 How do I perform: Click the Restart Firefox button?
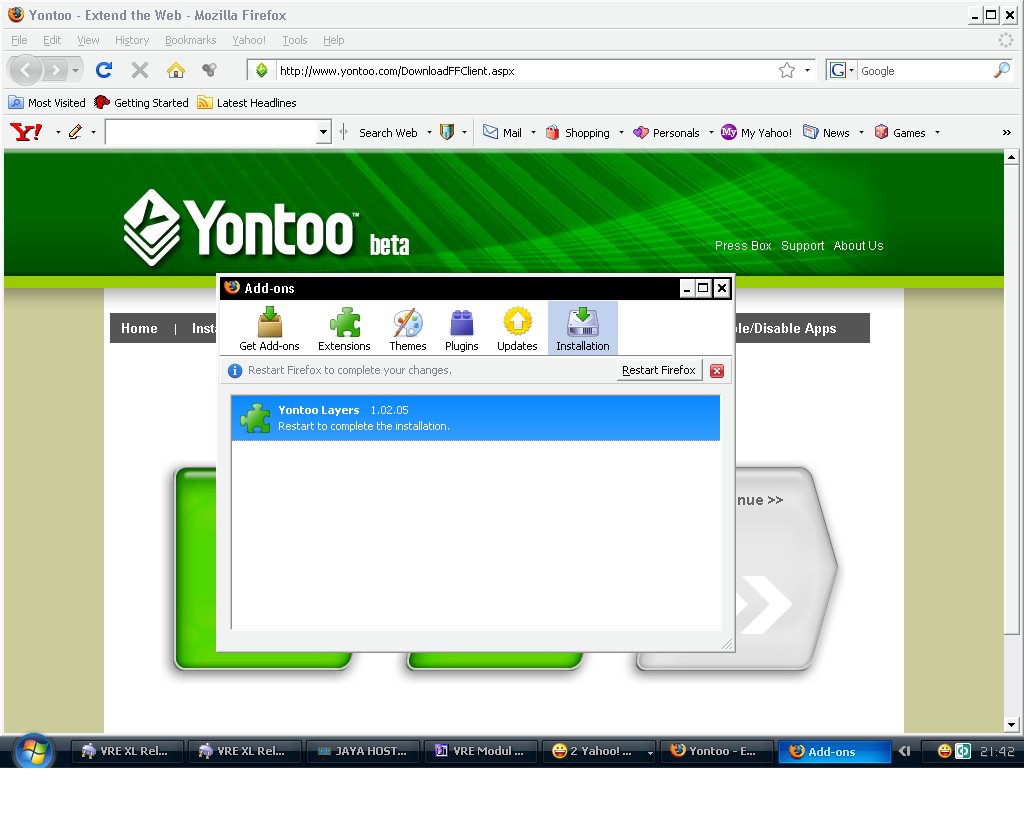(x=659, y=370)
